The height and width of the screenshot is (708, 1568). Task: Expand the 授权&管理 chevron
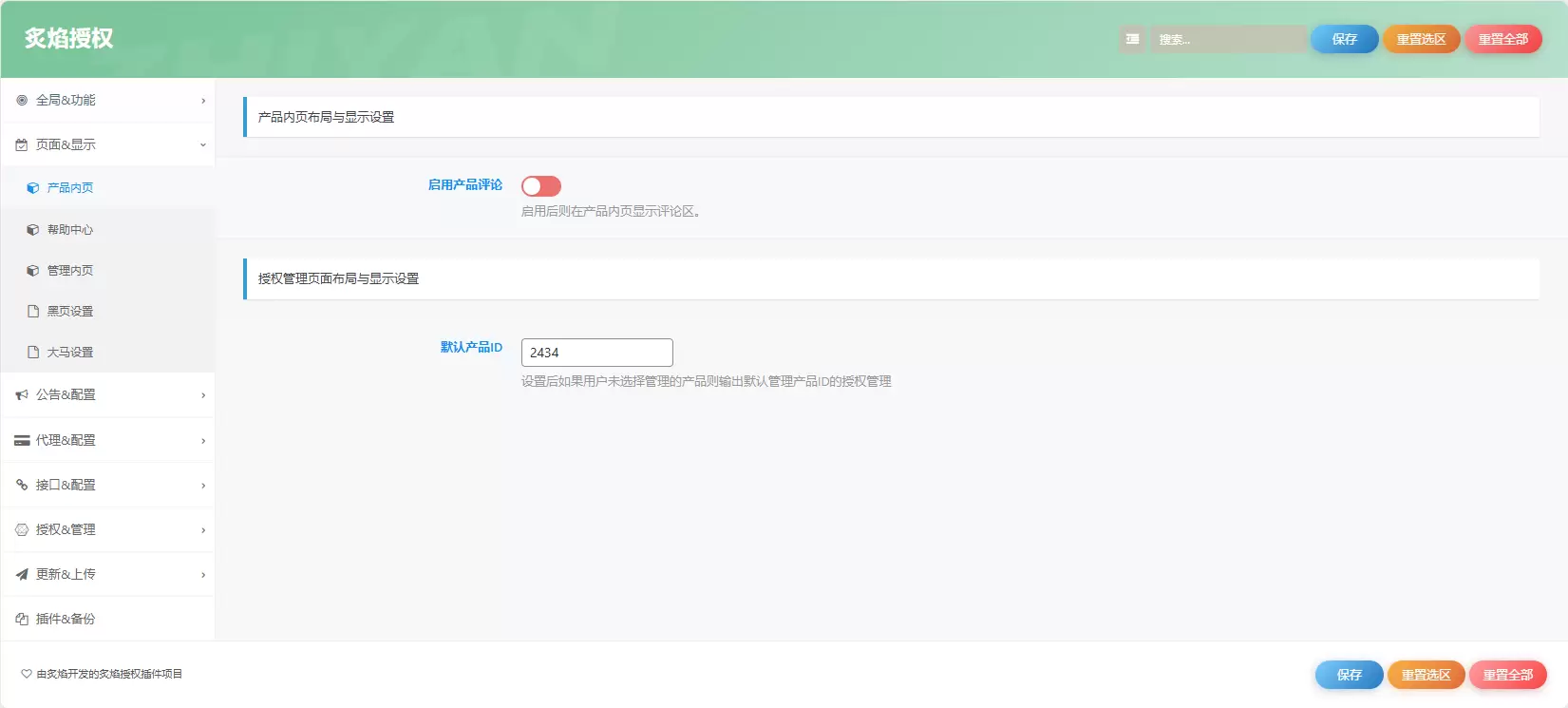203,530
